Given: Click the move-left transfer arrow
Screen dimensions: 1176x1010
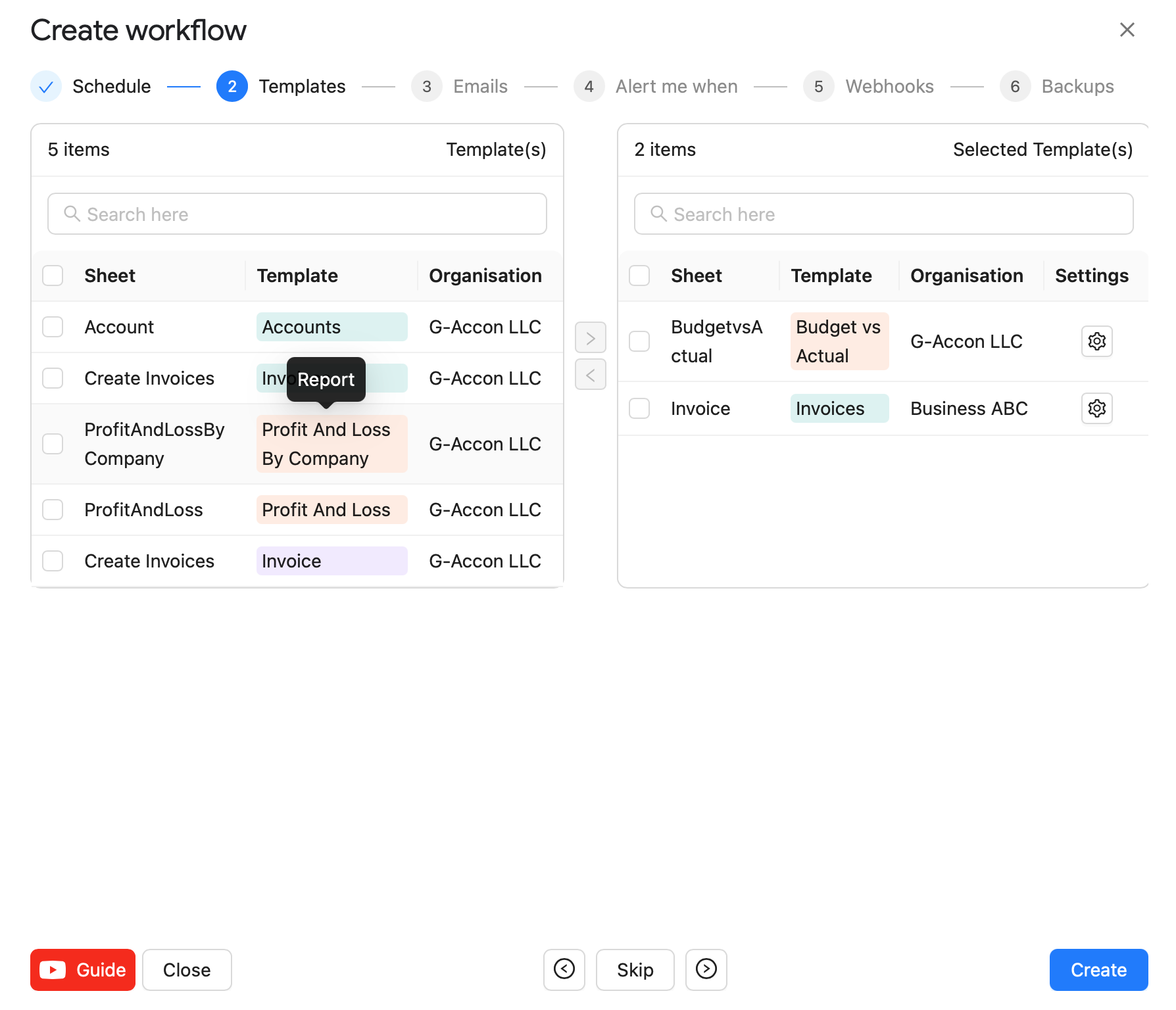Looking at the screenshot, I should click(x=590, y=375).
